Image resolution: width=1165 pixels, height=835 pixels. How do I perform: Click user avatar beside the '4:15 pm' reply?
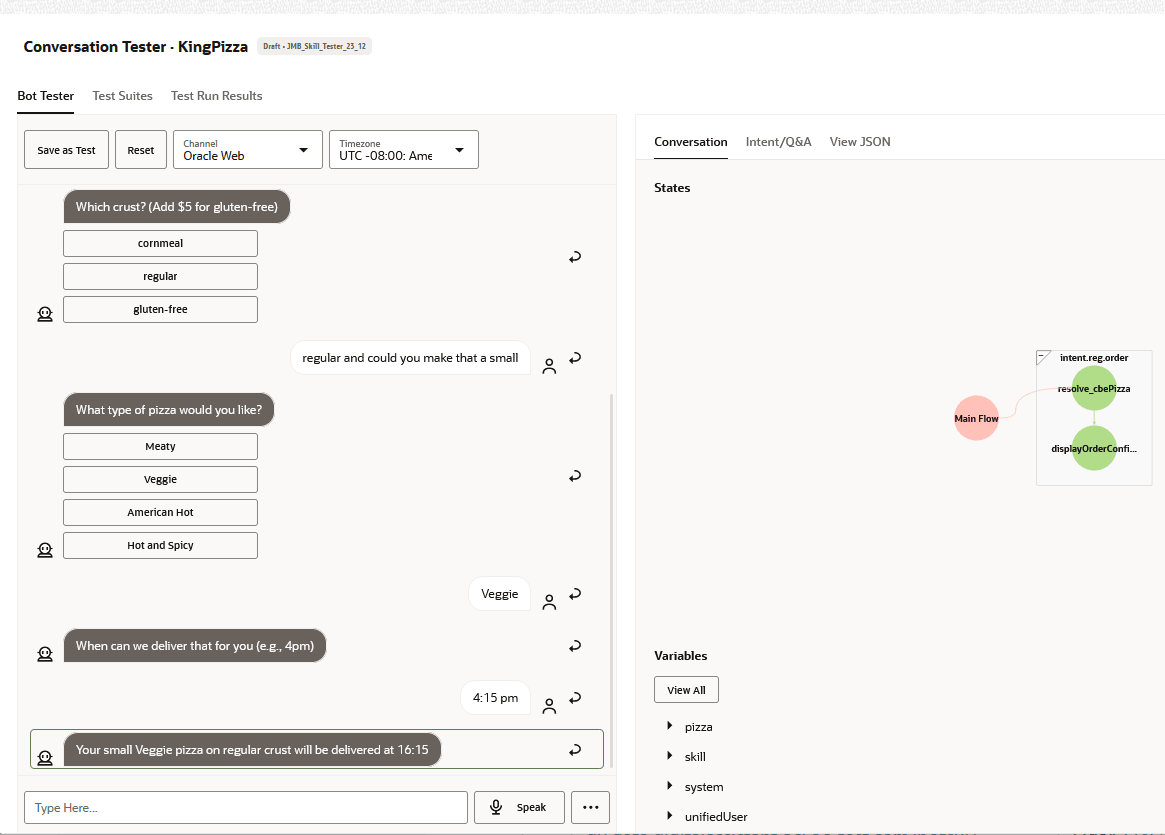549,706
